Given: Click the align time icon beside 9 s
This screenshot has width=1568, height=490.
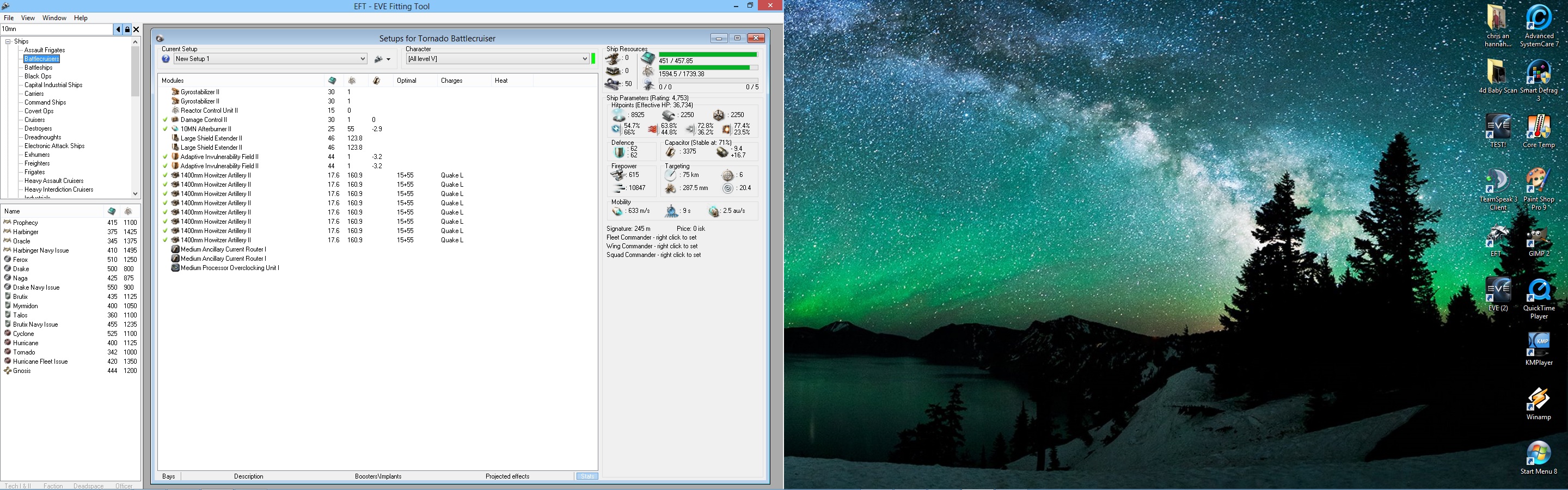Looking at the screenshot, I should [x=671, y=211].
